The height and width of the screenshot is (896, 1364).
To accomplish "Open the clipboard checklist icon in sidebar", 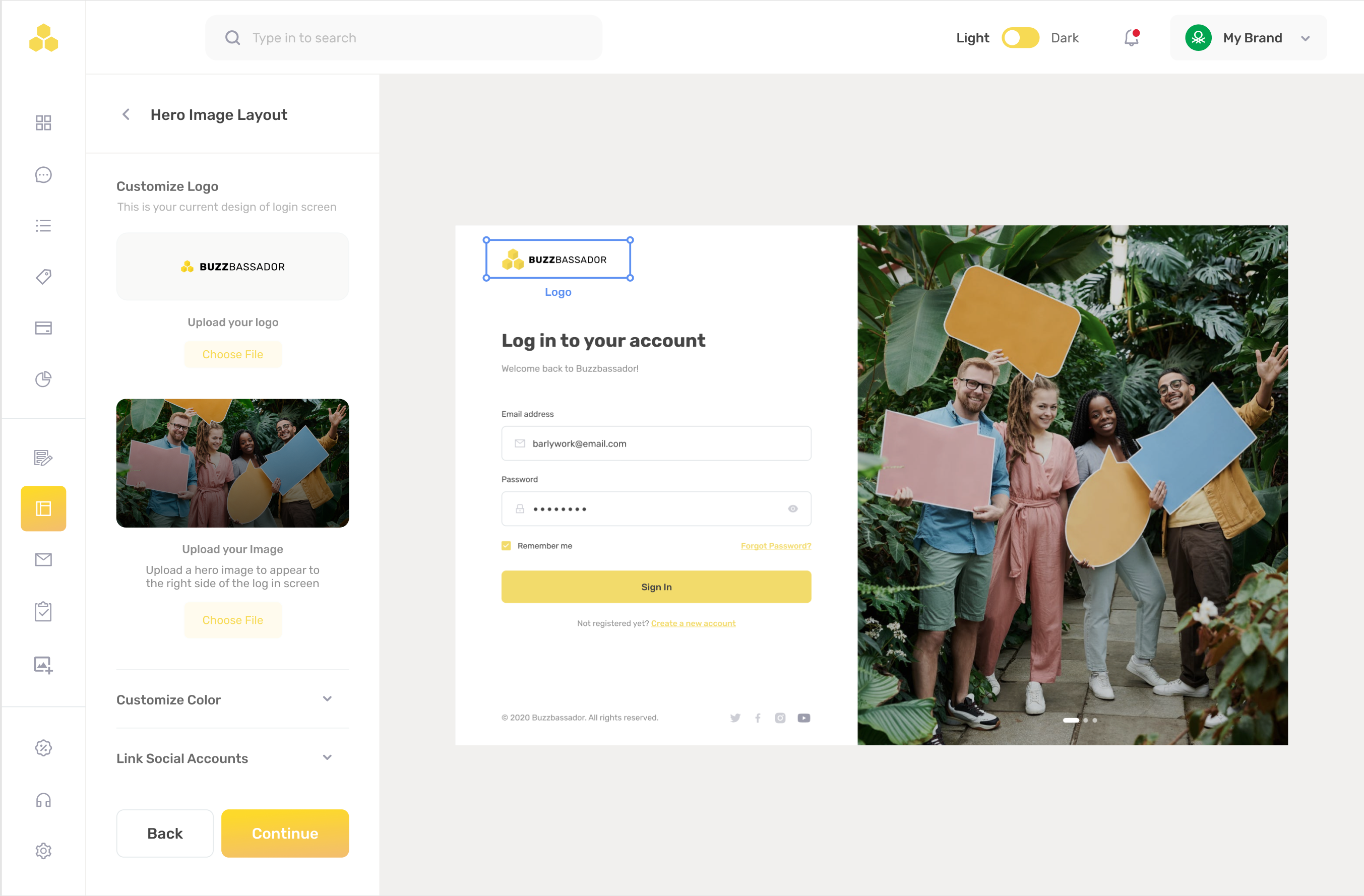I will pyautogui.click(x=43, y=611).
